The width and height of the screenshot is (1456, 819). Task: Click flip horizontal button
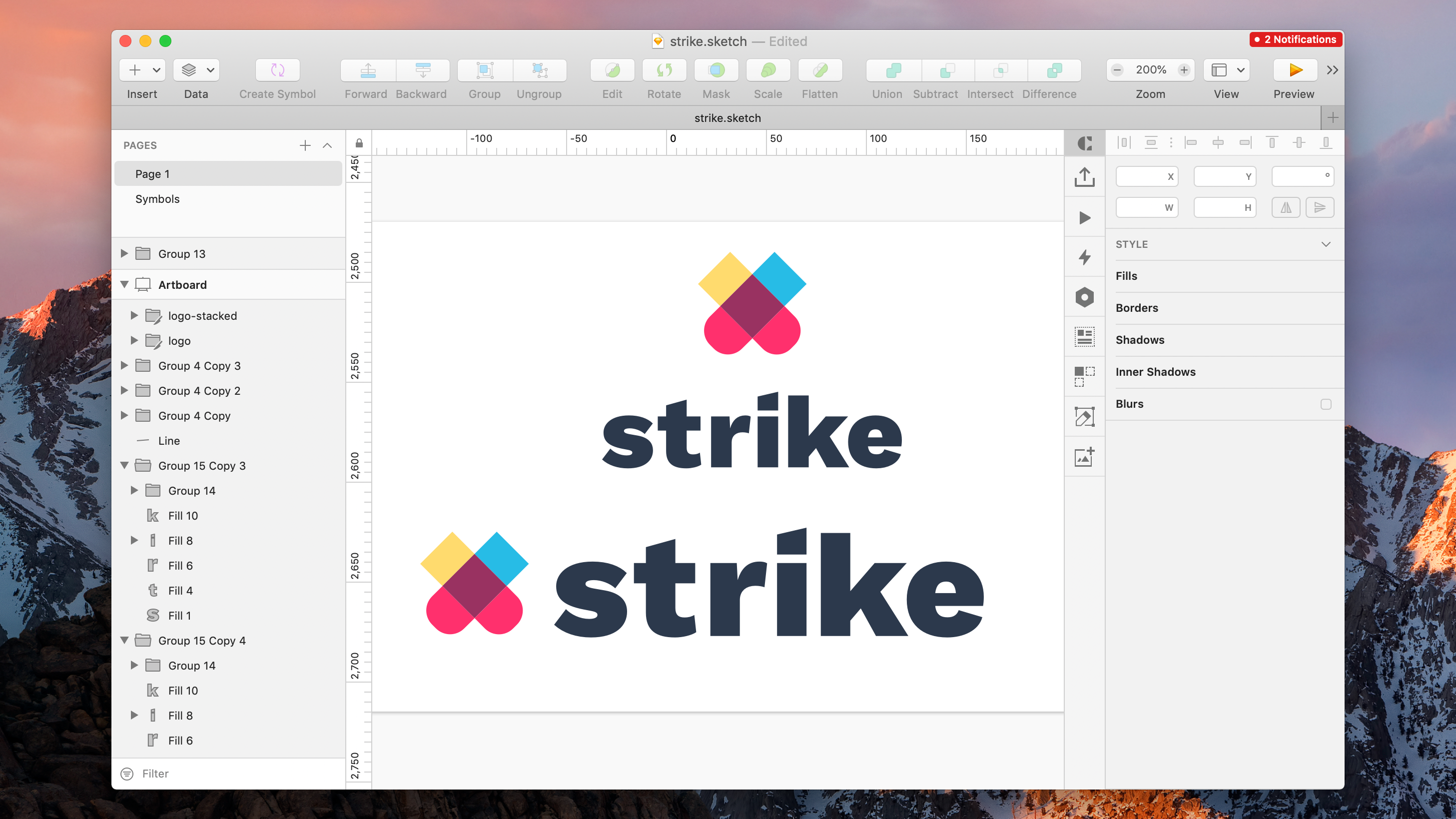point(1286,207)
